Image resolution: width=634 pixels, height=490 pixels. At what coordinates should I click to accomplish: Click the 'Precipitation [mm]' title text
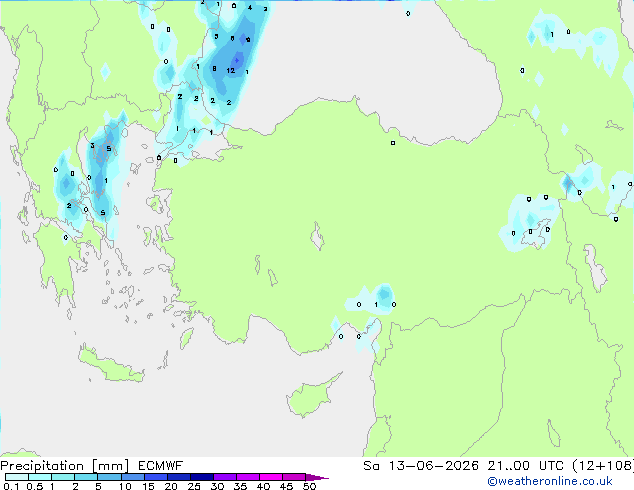pos(65,466)
